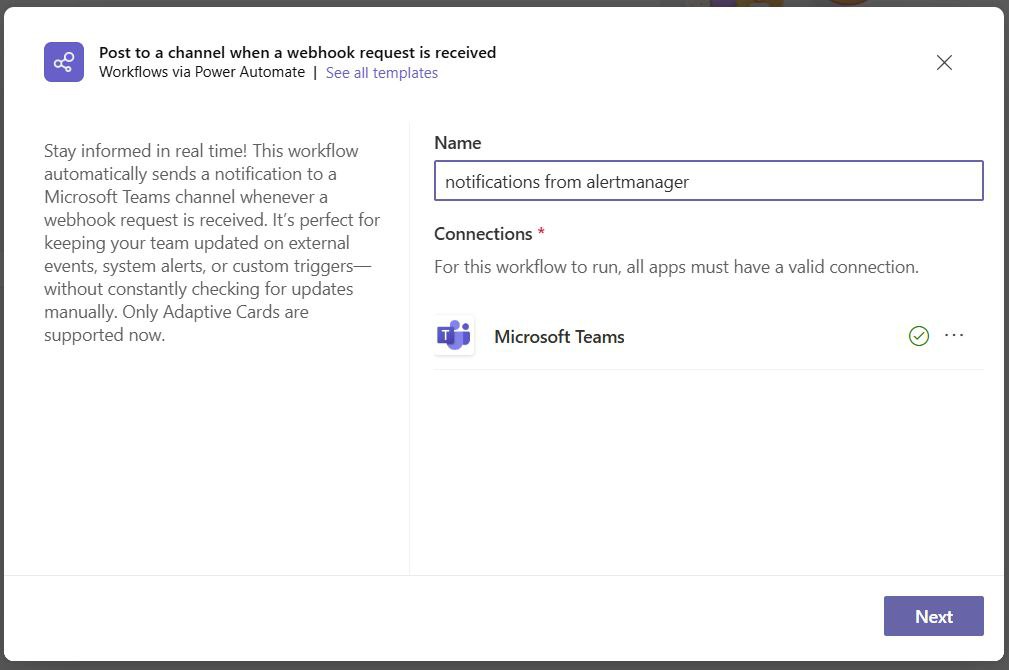The width and height of the screenshot is (1009, 670).
Task: Click the Microsoft Teams app icon
Action: click(x=454, y=335)
